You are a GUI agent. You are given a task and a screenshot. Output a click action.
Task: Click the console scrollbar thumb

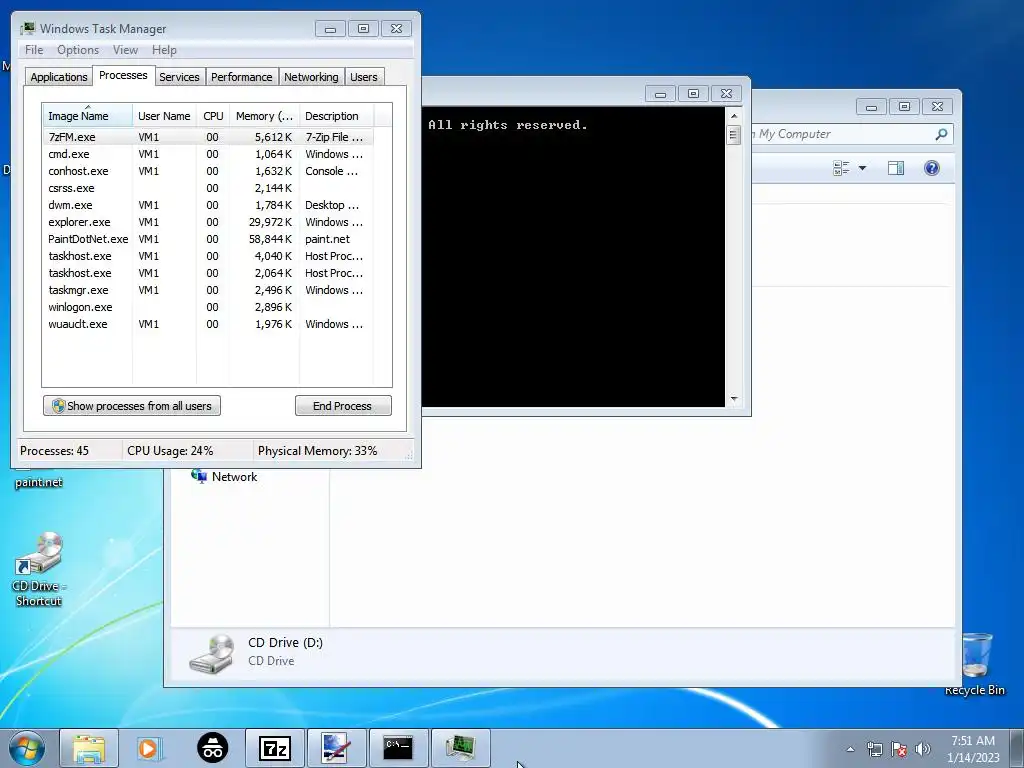[733, 135]
